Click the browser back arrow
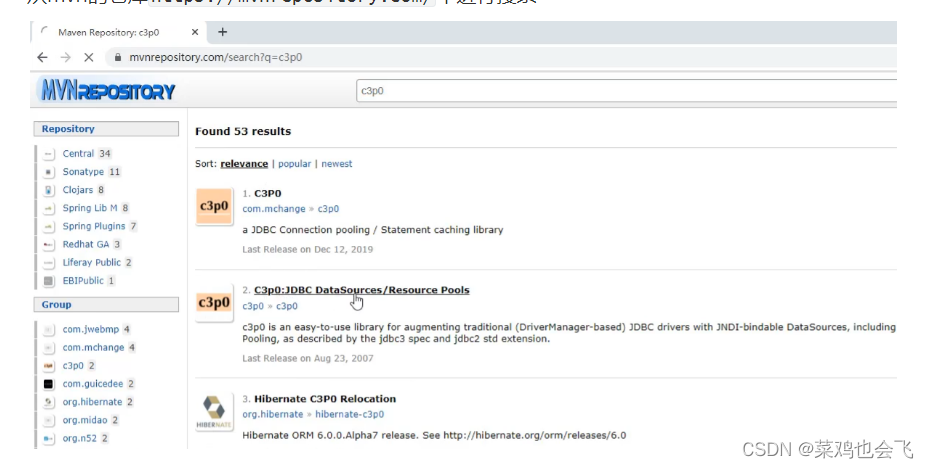The width and height of the screenshot is (929, 468). [42, 57]
